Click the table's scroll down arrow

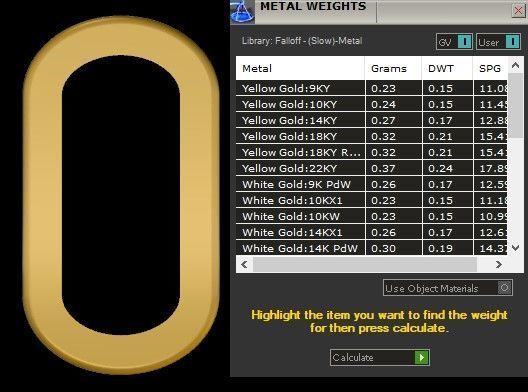tap(515, 248)
